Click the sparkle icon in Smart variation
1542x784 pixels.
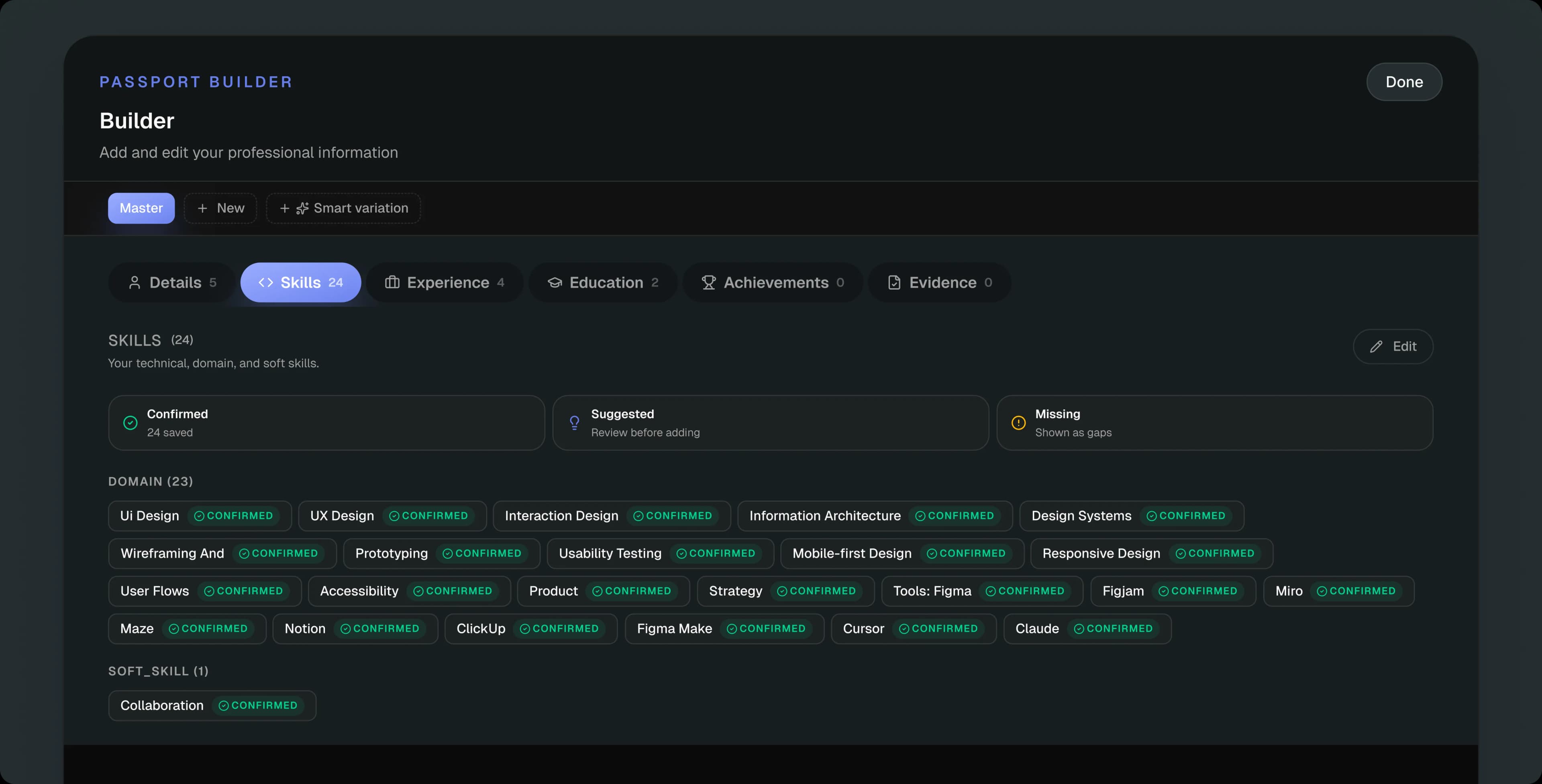[302, 208]
